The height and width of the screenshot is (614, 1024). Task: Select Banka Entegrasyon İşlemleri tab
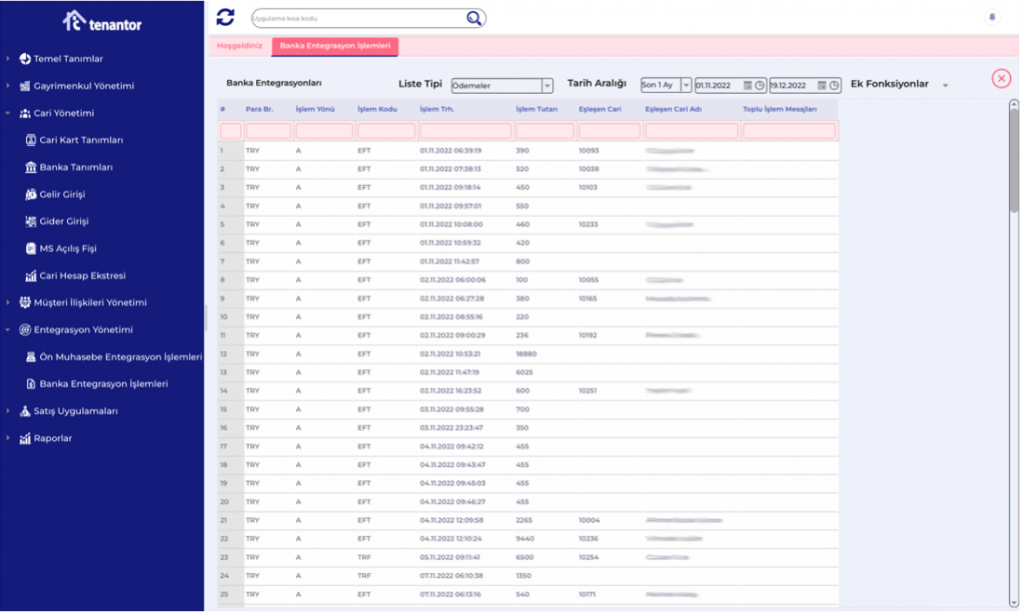click(334, 46)
